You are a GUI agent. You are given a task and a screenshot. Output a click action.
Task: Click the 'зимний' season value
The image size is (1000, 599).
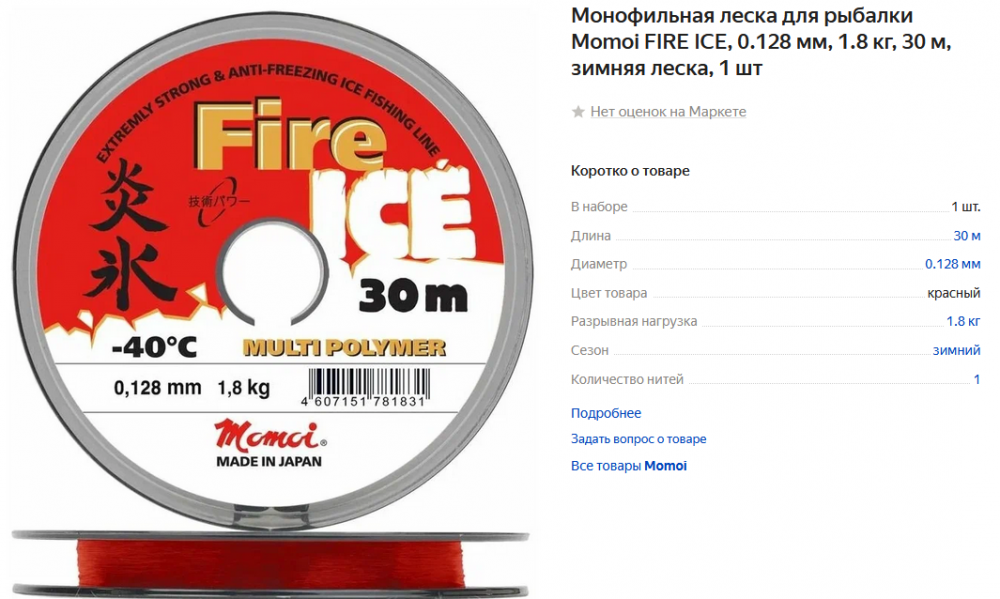(x=957, y=350)
